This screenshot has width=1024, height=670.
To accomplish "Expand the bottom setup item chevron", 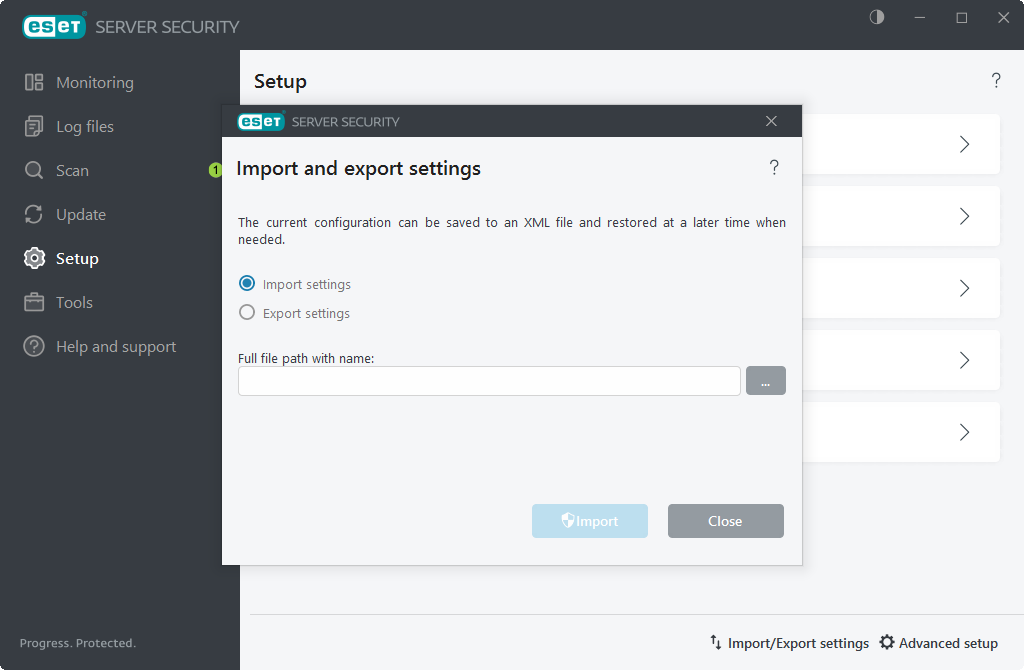I will tap(964, 432).
